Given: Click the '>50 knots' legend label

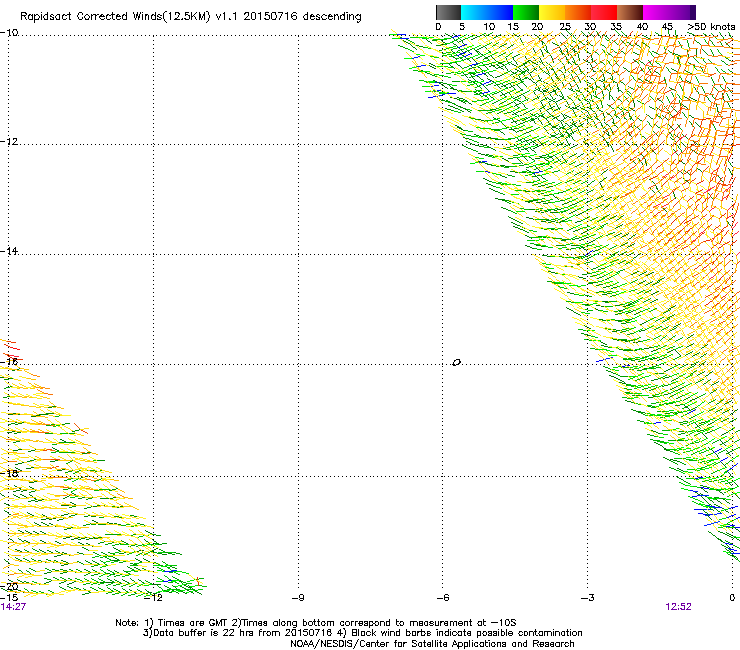Looking at the screenshot, I should click(711, 27).
